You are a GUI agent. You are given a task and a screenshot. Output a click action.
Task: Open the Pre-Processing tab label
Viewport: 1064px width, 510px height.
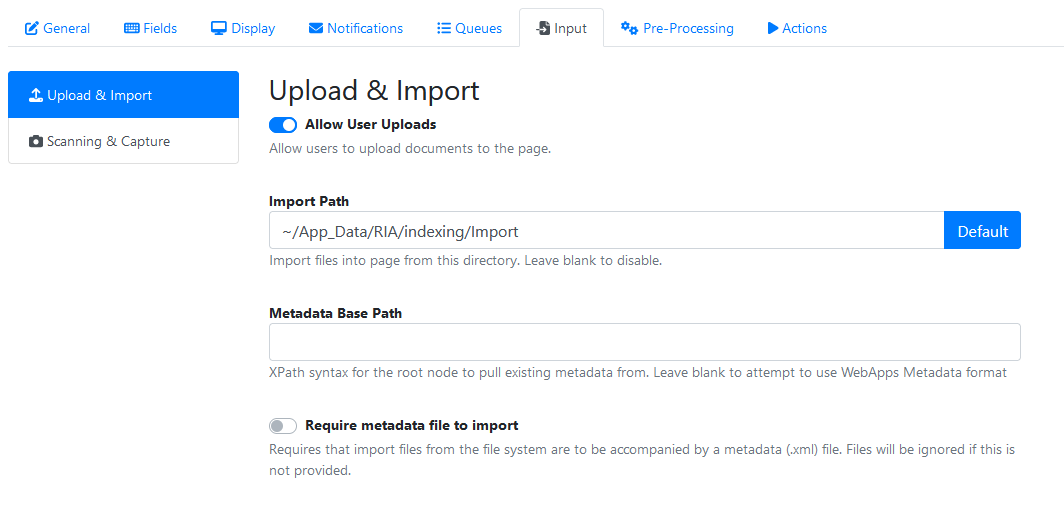tap(688, 28)
